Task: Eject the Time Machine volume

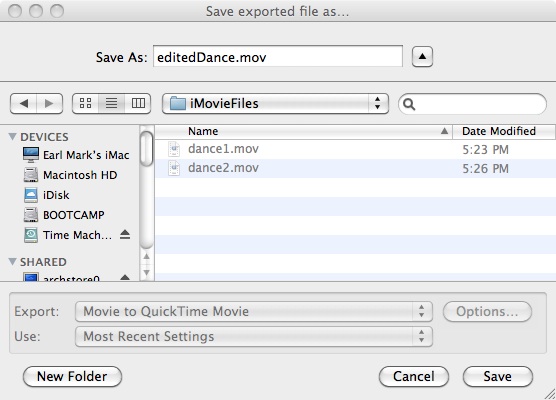Action: (x=125, y=234)
